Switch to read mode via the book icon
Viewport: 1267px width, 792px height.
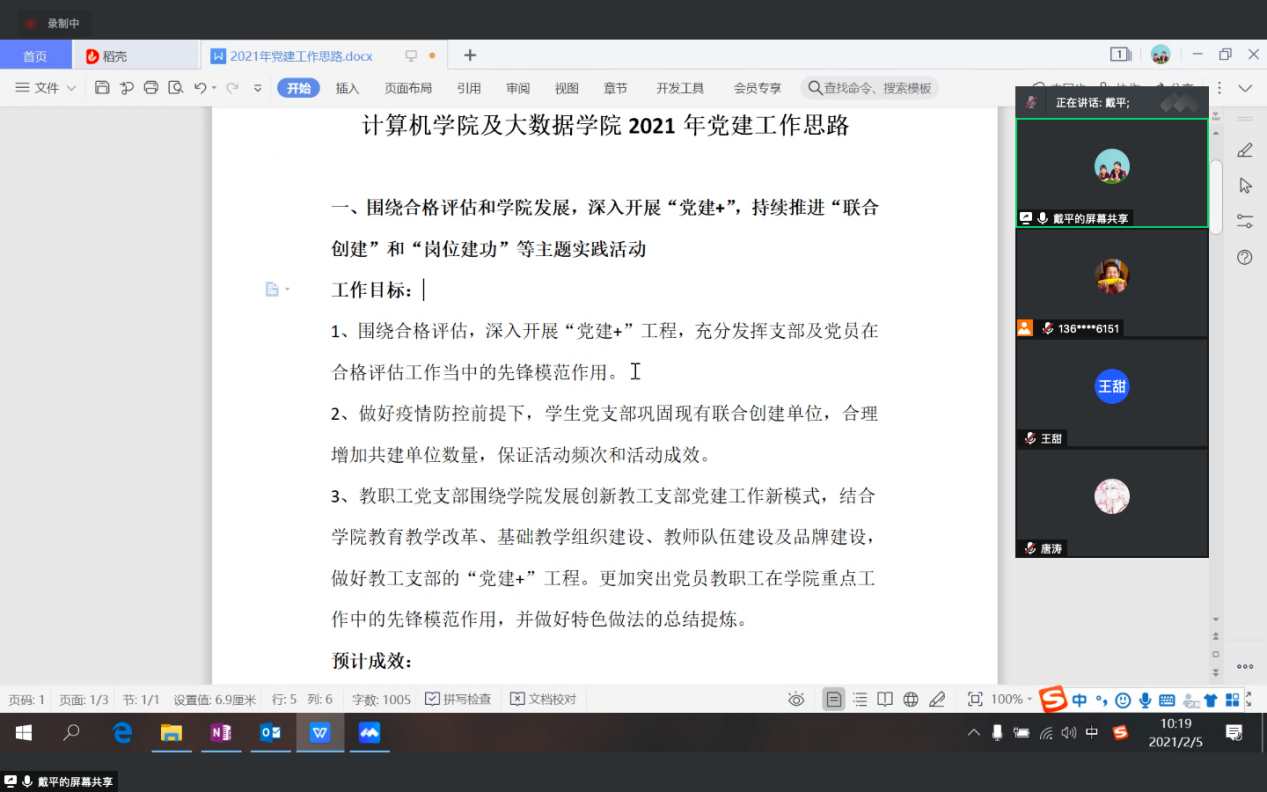click(x=885, y=699)
